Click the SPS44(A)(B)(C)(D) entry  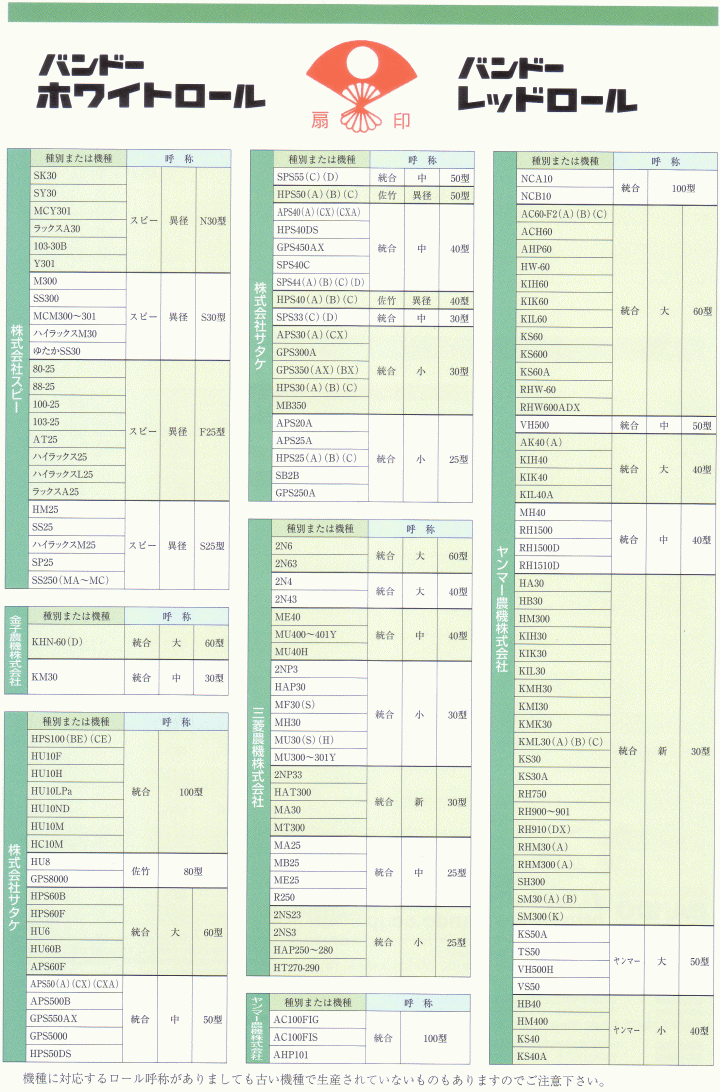tap(321, 282)
